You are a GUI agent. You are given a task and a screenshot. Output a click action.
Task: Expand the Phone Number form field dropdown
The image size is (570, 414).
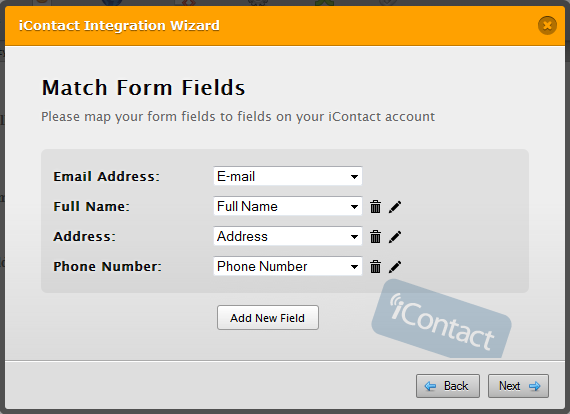point(288,266)
